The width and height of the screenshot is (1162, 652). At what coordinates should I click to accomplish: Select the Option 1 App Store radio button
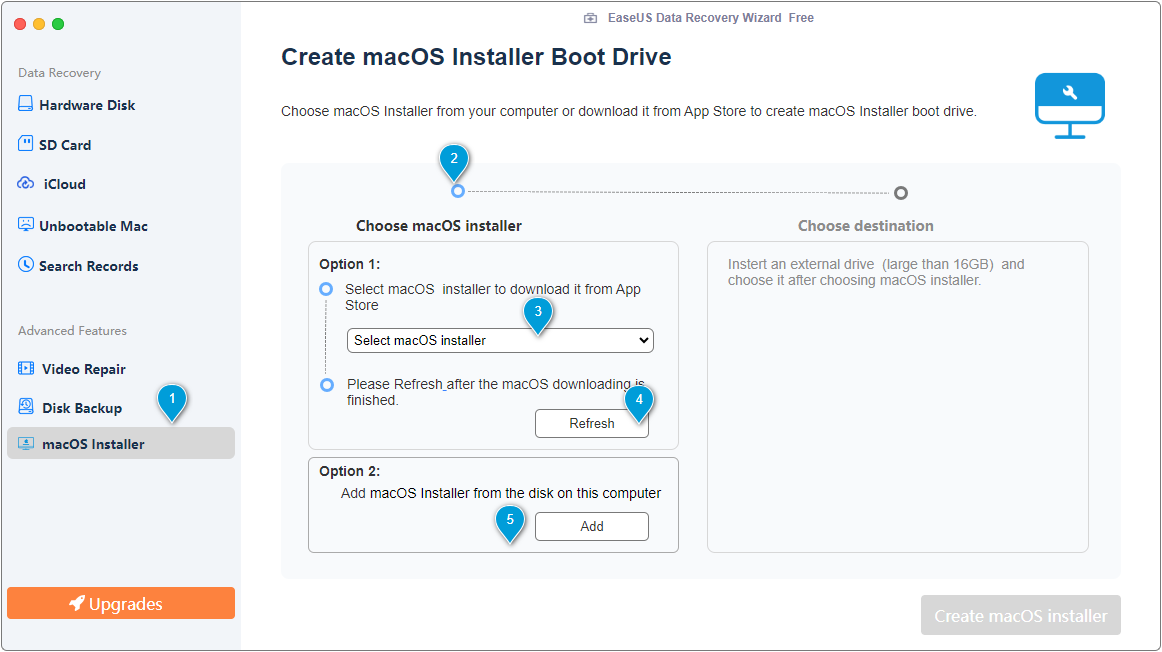(327, 288)
